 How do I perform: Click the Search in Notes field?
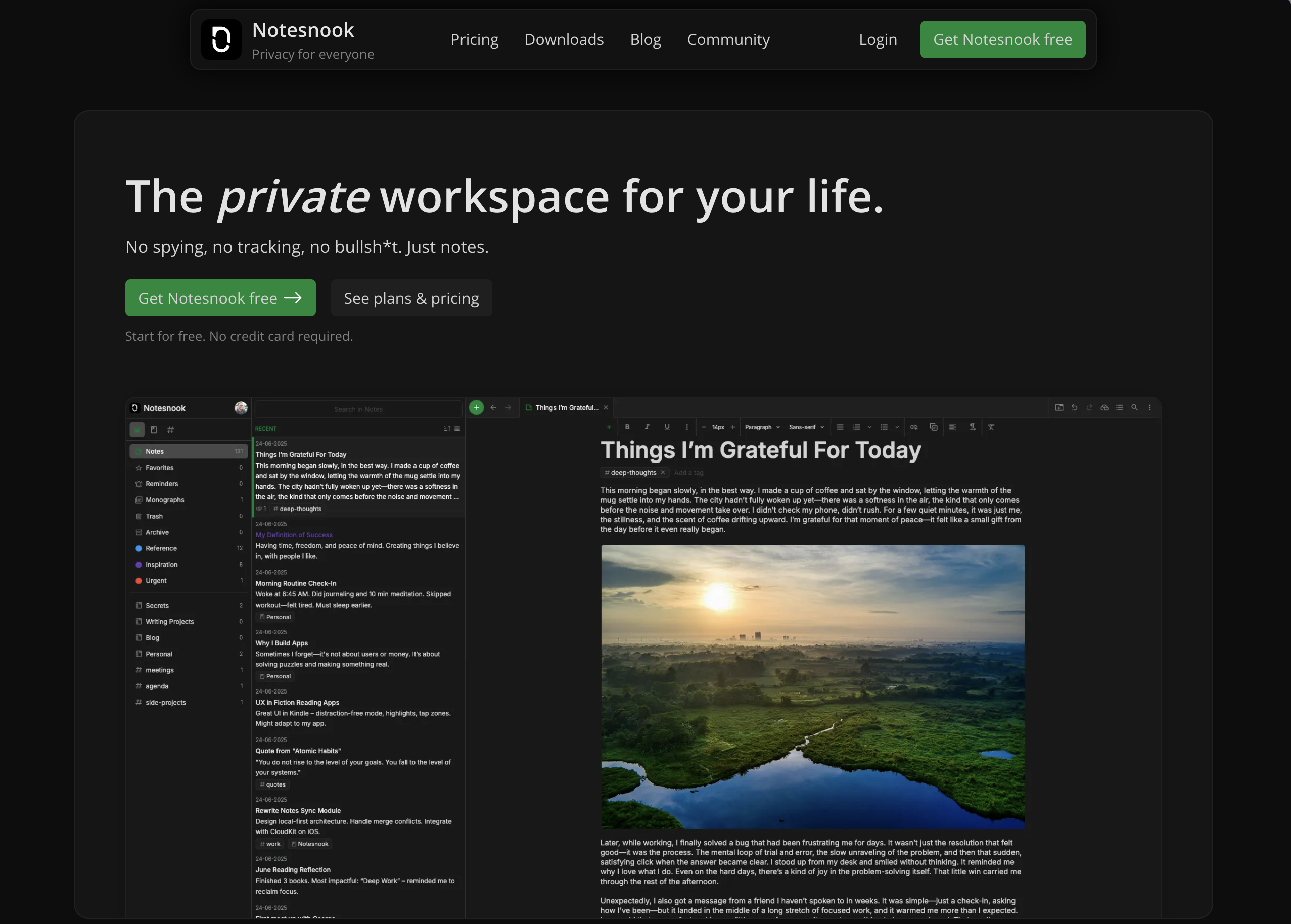point(358,409)
